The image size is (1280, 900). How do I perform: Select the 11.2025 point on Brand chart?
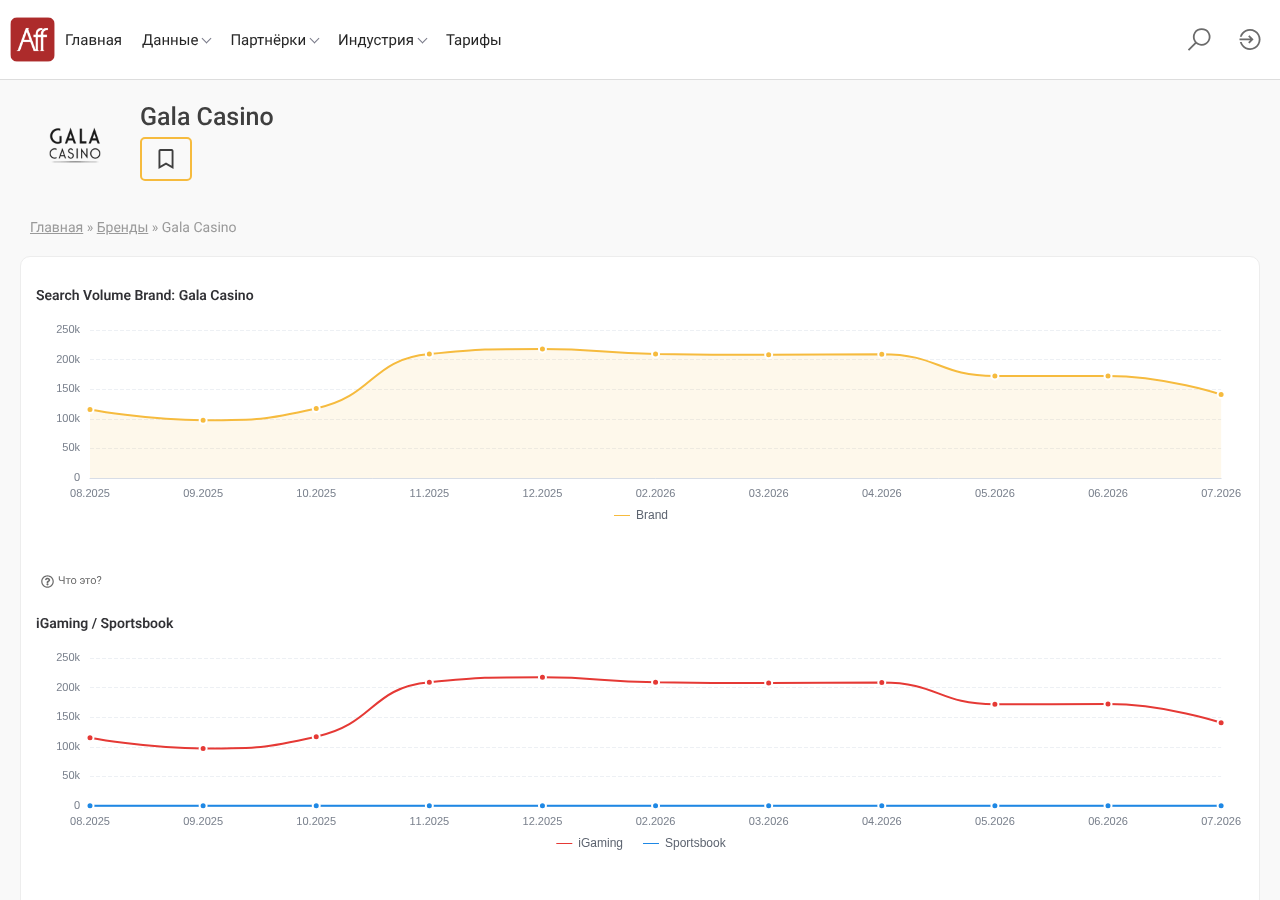(429, 354)
